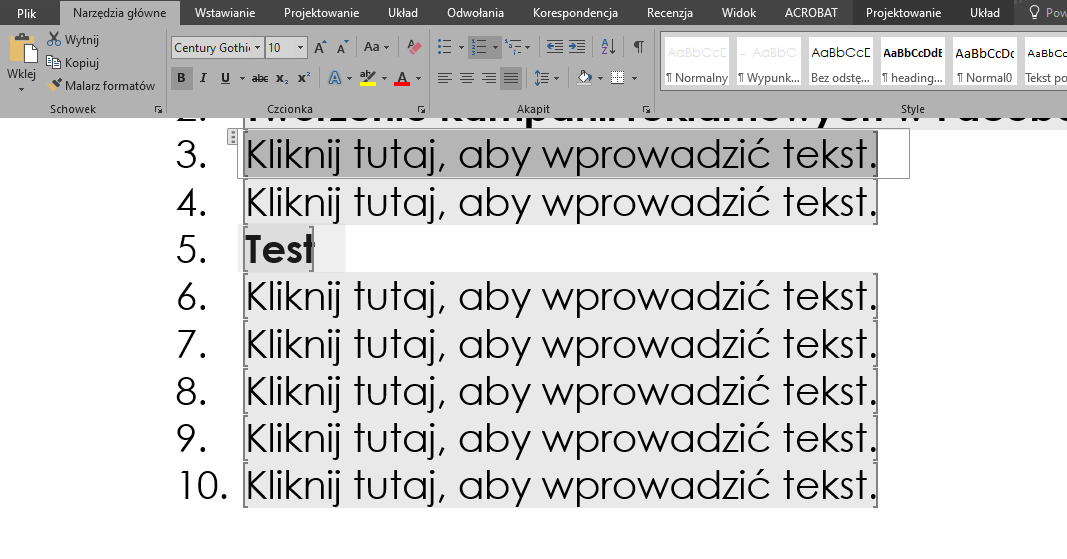Screen dimensions: 1067x559
Task: Increase font size with the grow-font icon
Action: tap(320, 47)
